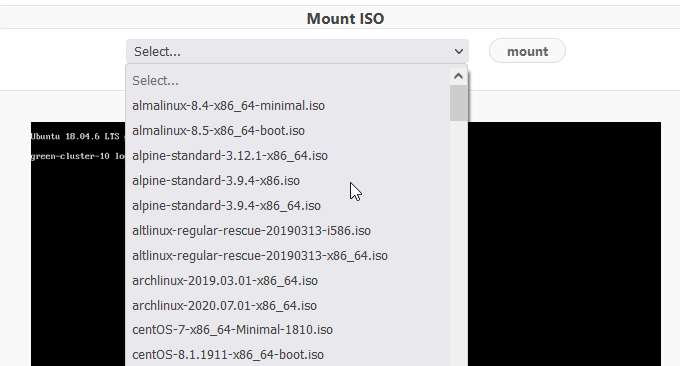Click the ISO list scrollbar thumb
This screenshot has height=366, width=680.
tap(458, 103)
